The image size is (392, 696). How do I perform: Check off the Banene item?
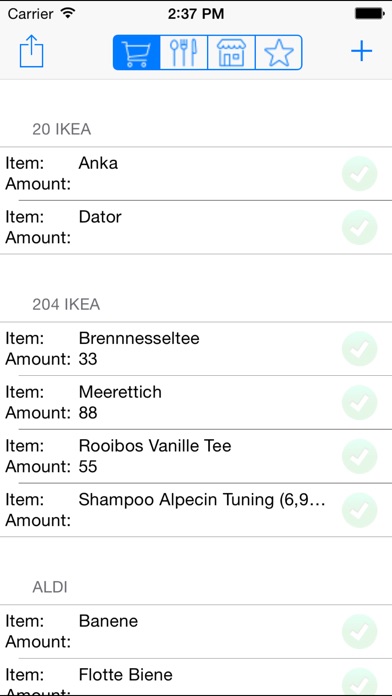pos(360,632)
